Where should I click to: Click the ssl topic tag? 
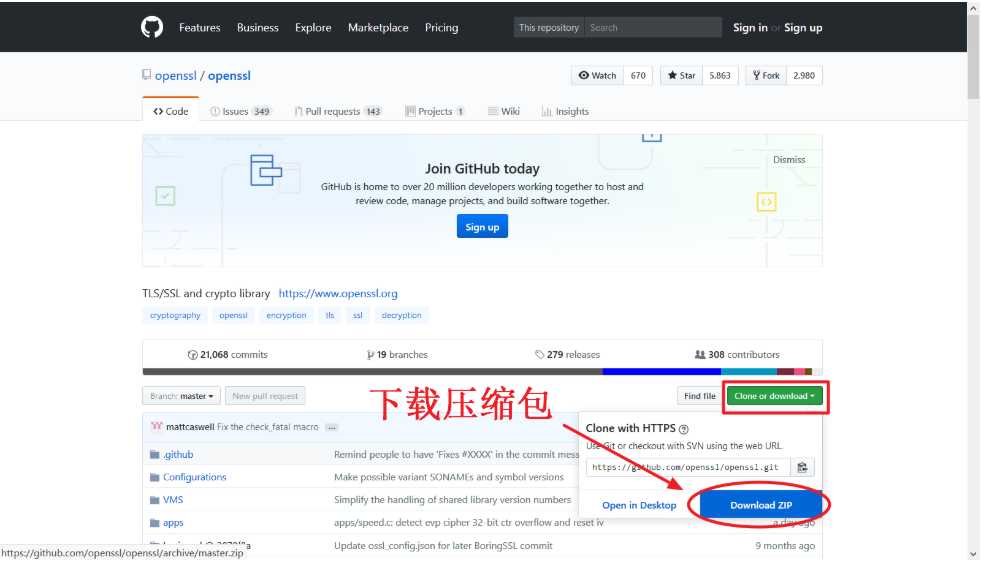[x=358, y=315]
